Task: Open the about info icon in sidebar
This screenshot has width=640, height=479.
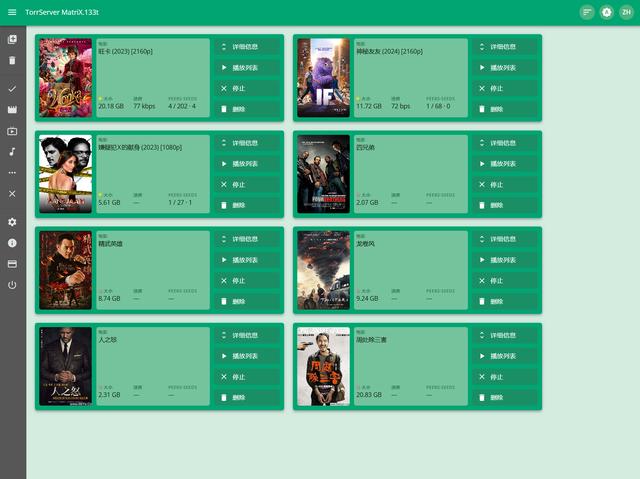Action: tap(12, 243)
